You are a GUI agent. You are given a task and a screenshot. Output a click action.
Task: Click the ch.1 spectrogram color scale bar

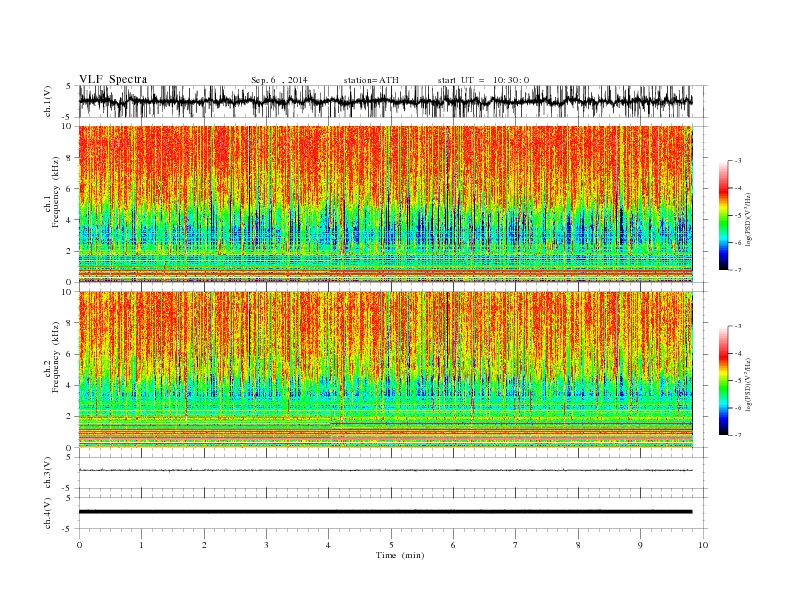[x=723, y=216]
